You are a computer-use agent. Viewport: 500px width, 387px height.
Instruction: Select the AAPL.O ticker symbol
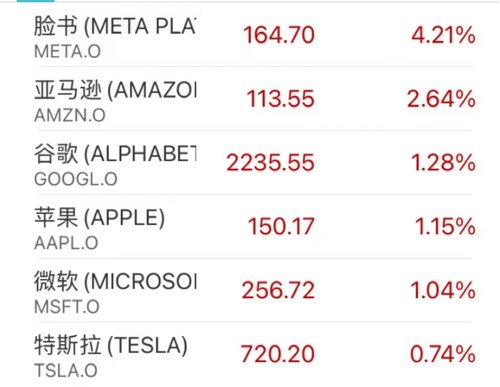point(66,243)
